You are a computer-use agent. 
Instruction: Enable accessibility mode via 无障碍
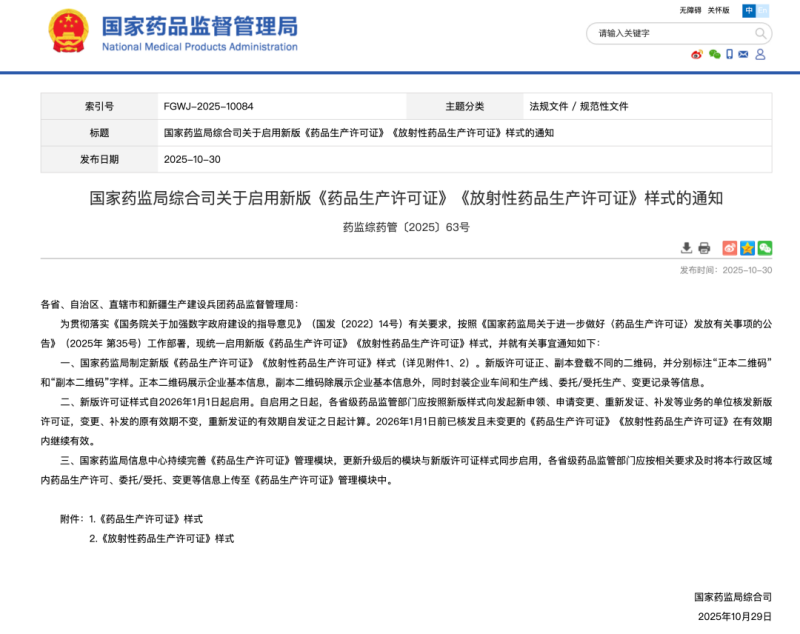pyautogui.click(x=691, y=10)
